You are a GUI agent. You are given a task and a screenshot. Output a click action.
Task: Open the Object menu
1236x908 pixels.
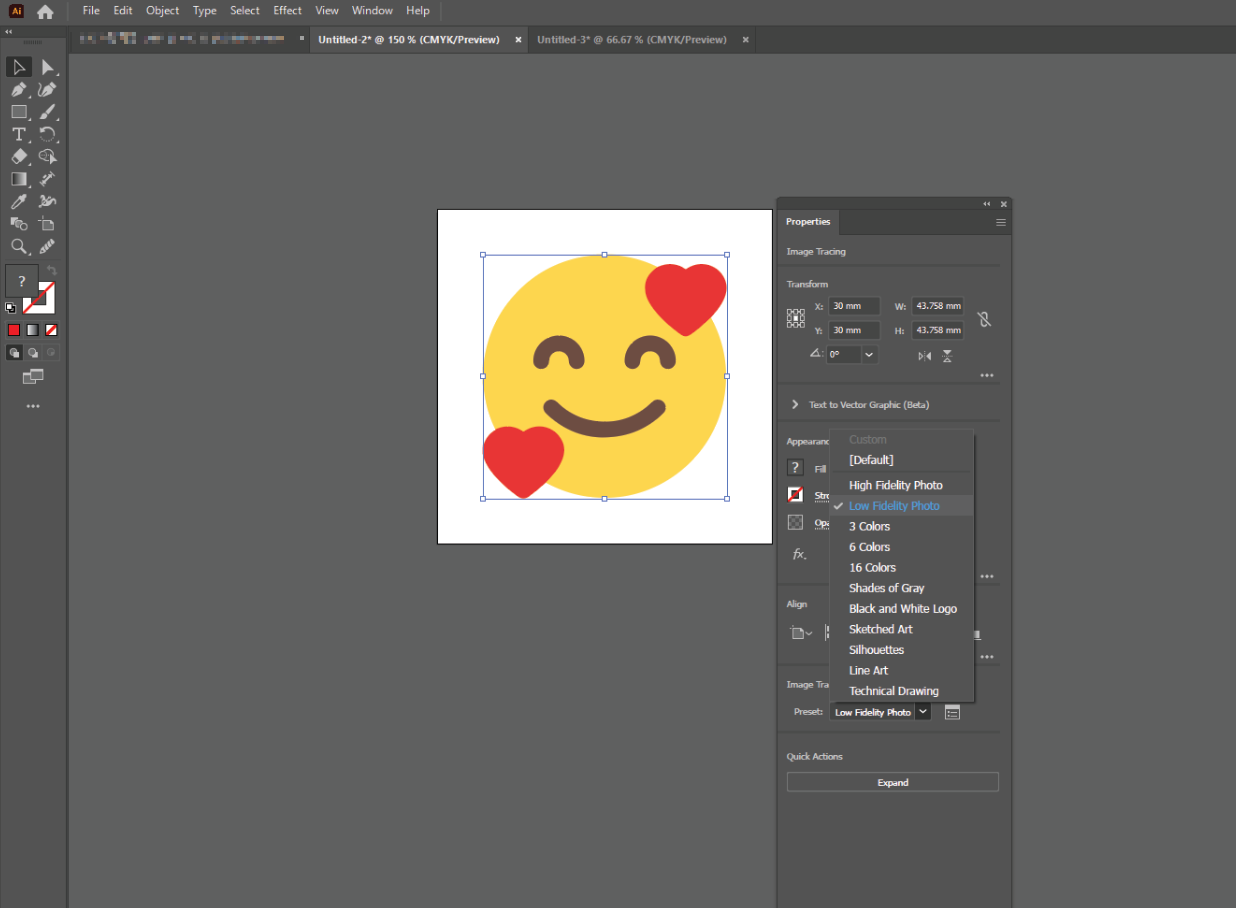(x=162, y=11)
